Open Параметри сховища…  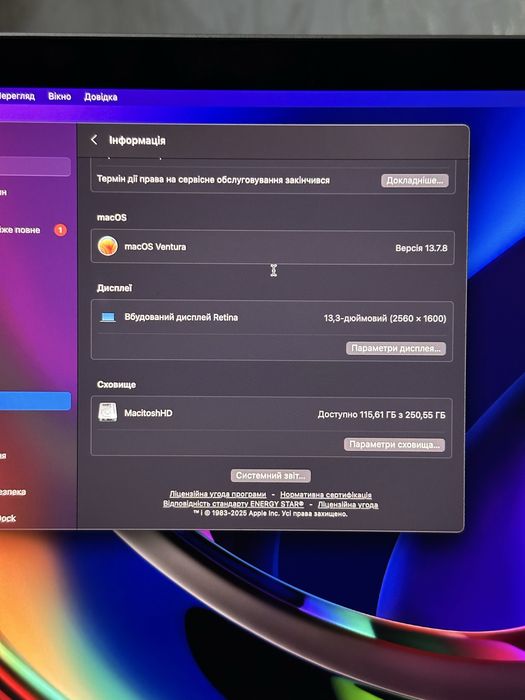[x=394, y=445]
